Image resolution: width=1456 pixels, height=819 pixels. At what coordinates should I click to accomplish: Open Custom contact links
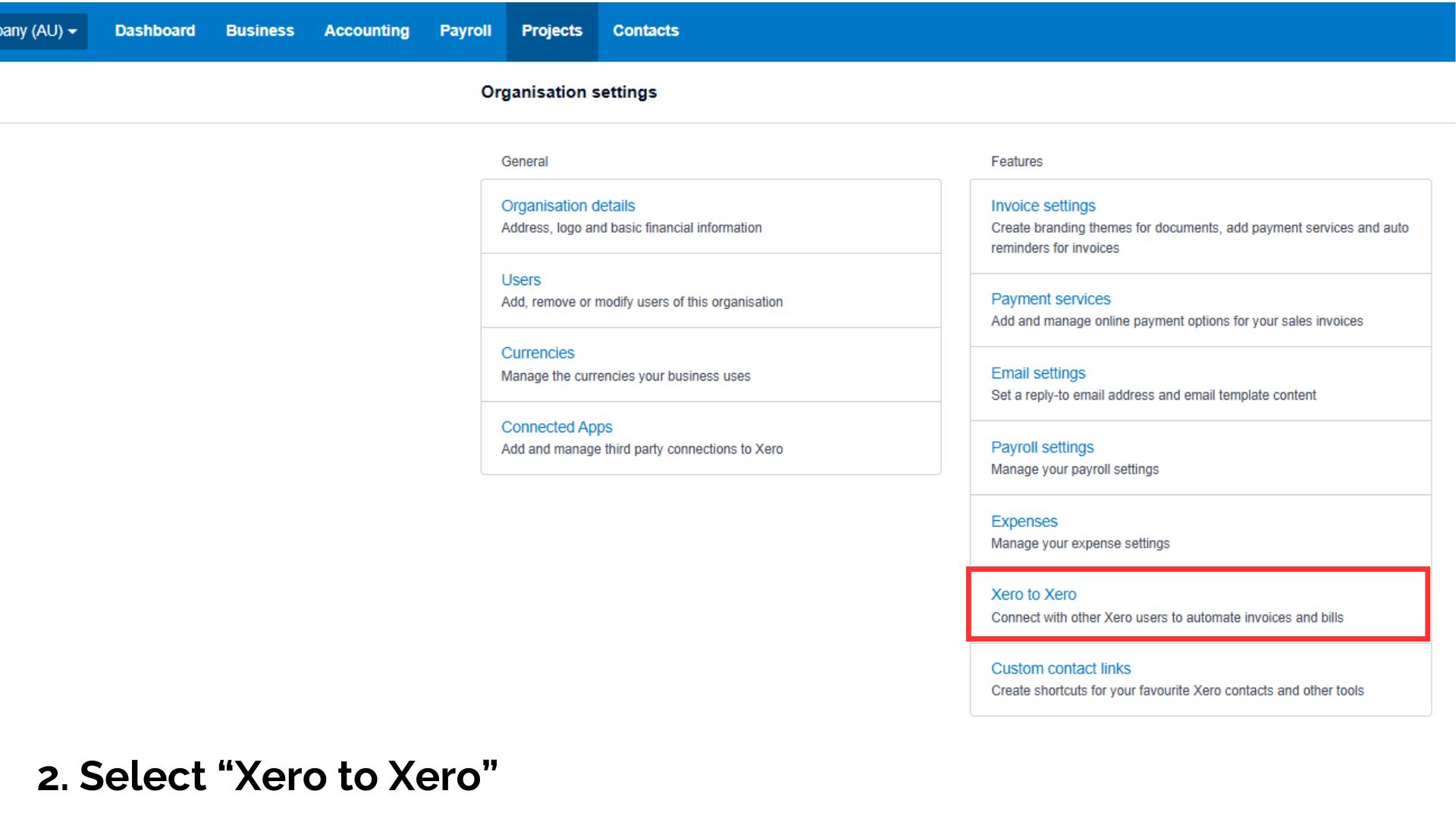[1060, 669]
